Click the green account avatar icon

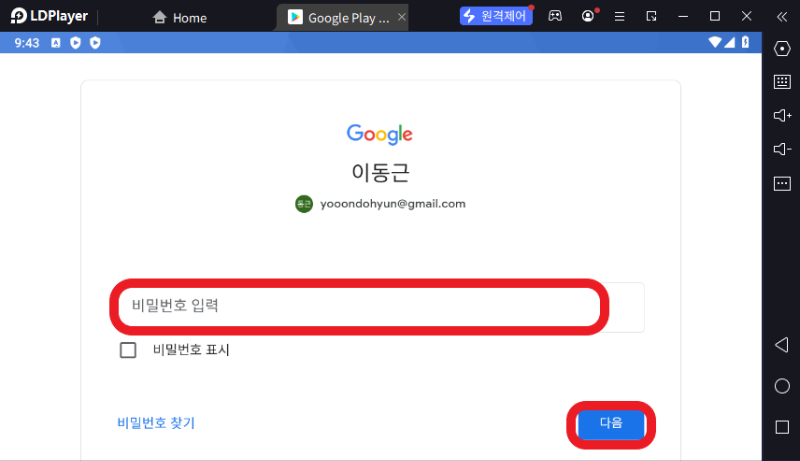(304, 204)
